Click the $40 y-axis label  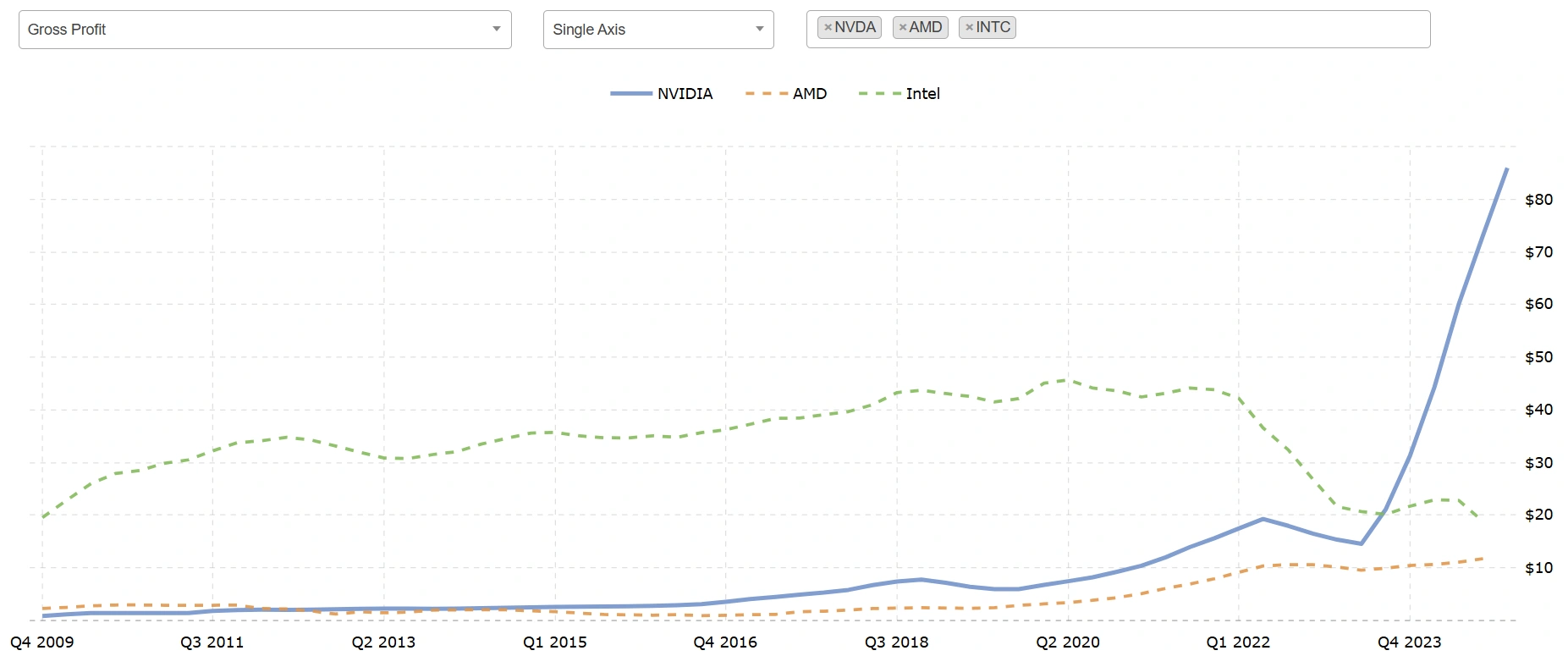click(x=1539, y=410)
